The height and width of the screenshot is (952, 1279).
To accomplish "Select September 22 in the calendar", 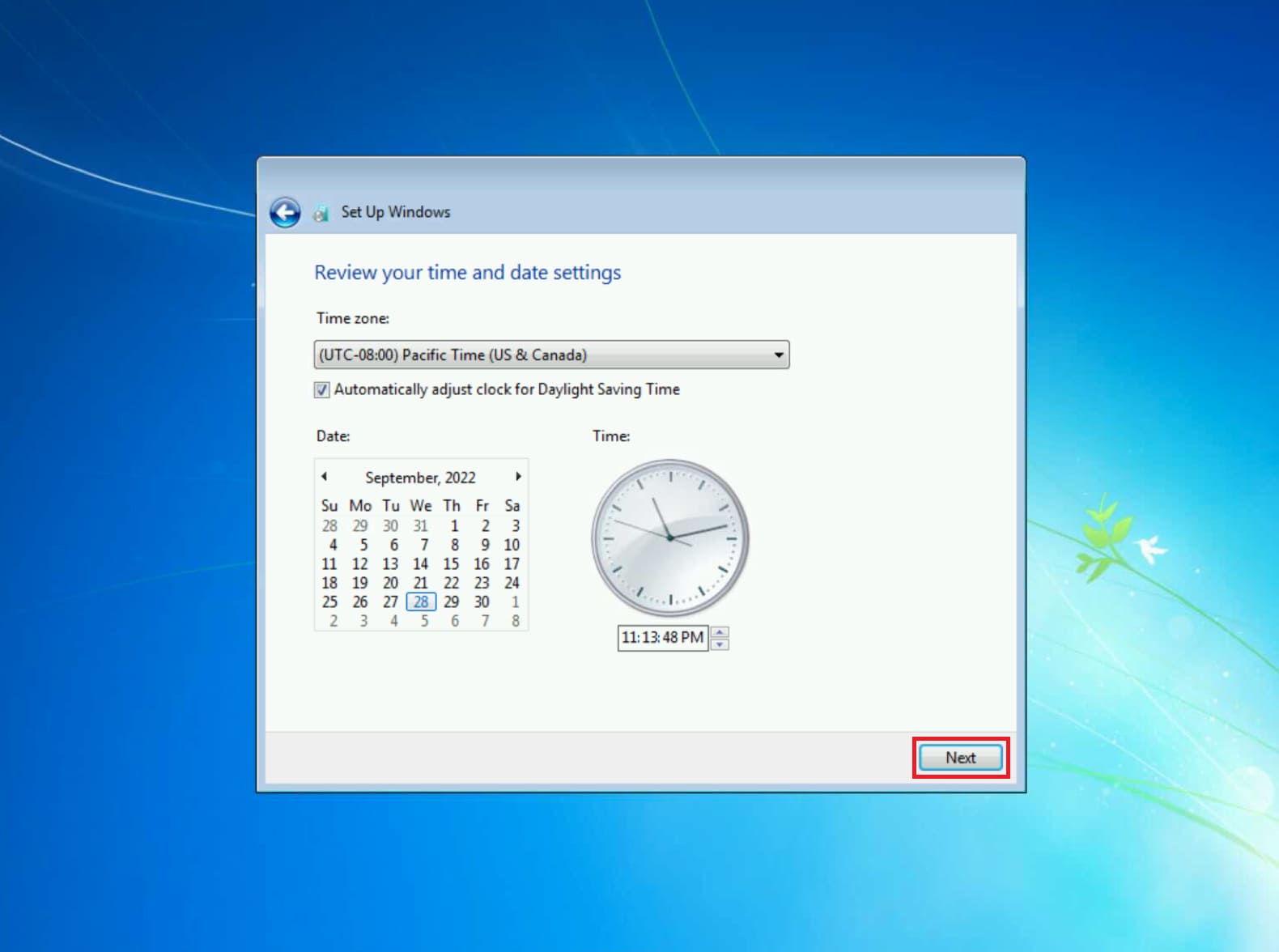I will pos(452,583).
